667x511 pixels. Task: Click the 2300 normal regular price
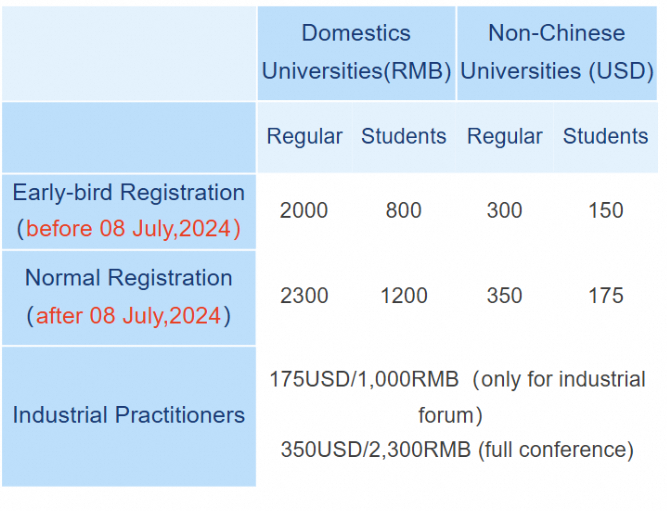point(304,296)
